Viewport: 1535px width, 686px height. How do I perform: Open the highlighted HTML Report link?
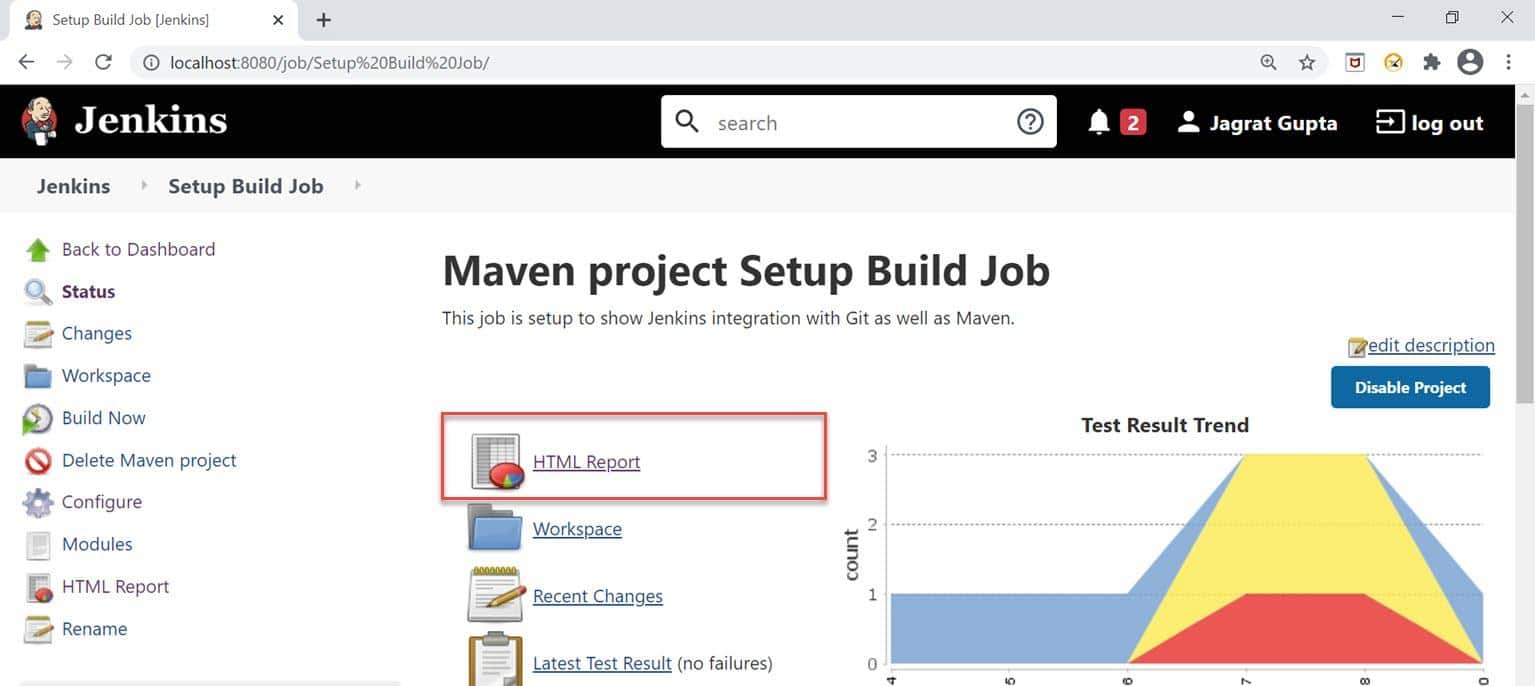pos(586,461)
